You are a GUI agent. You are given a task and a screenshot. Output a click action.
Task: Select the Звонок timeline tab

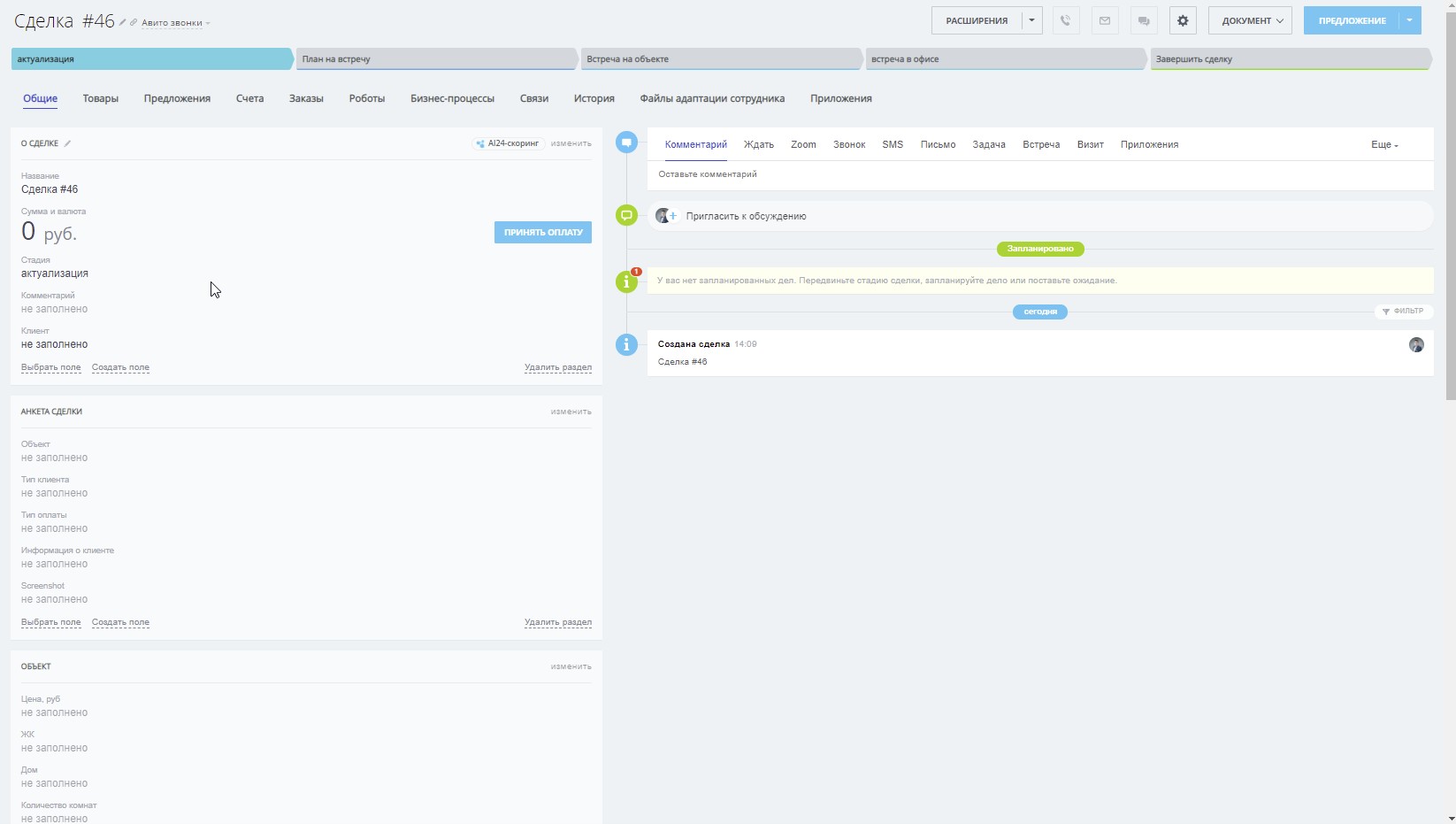848,144
